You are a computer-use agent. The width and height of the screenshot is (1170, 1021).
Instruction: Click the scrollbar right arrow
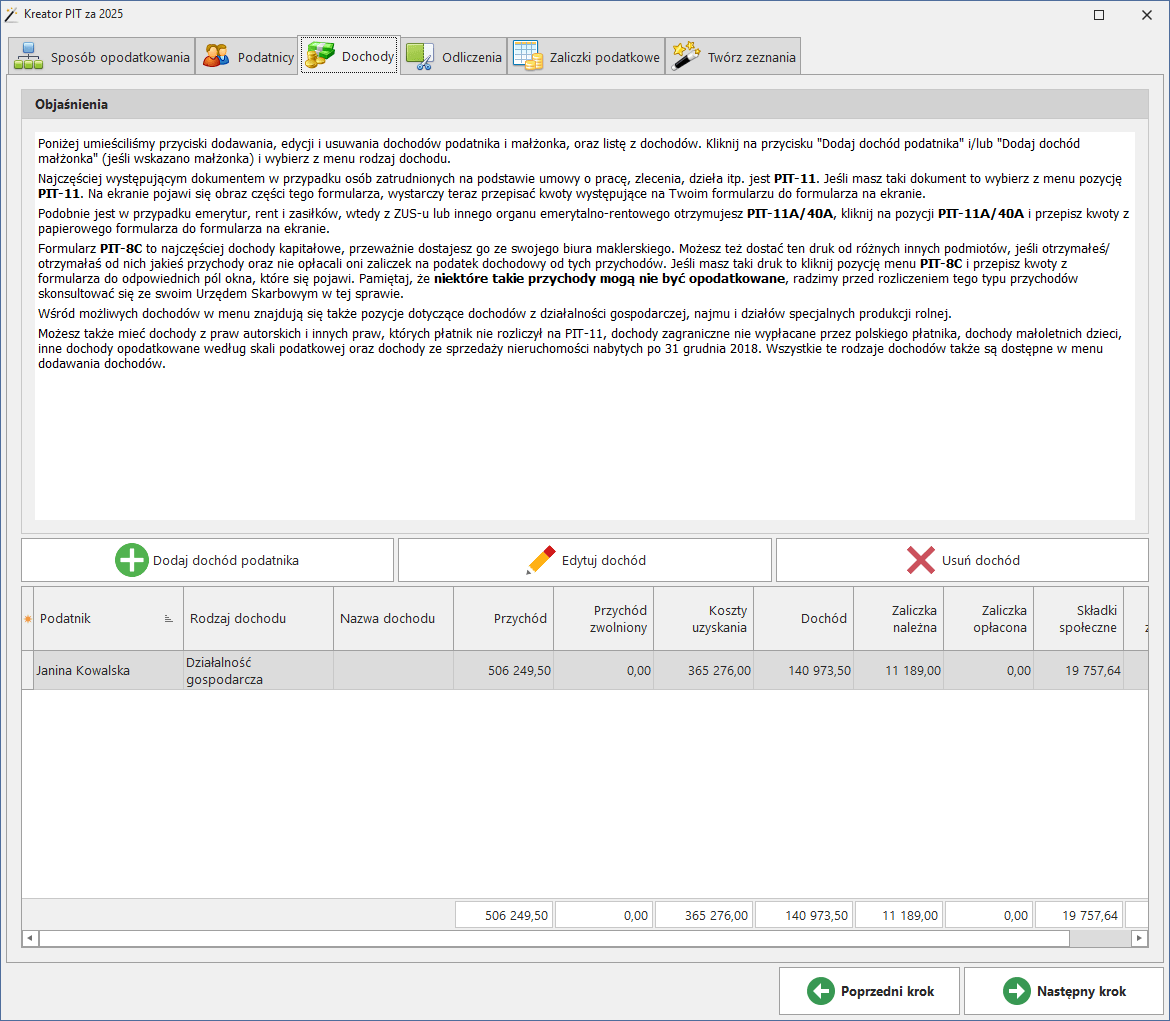click(1139, 938)
